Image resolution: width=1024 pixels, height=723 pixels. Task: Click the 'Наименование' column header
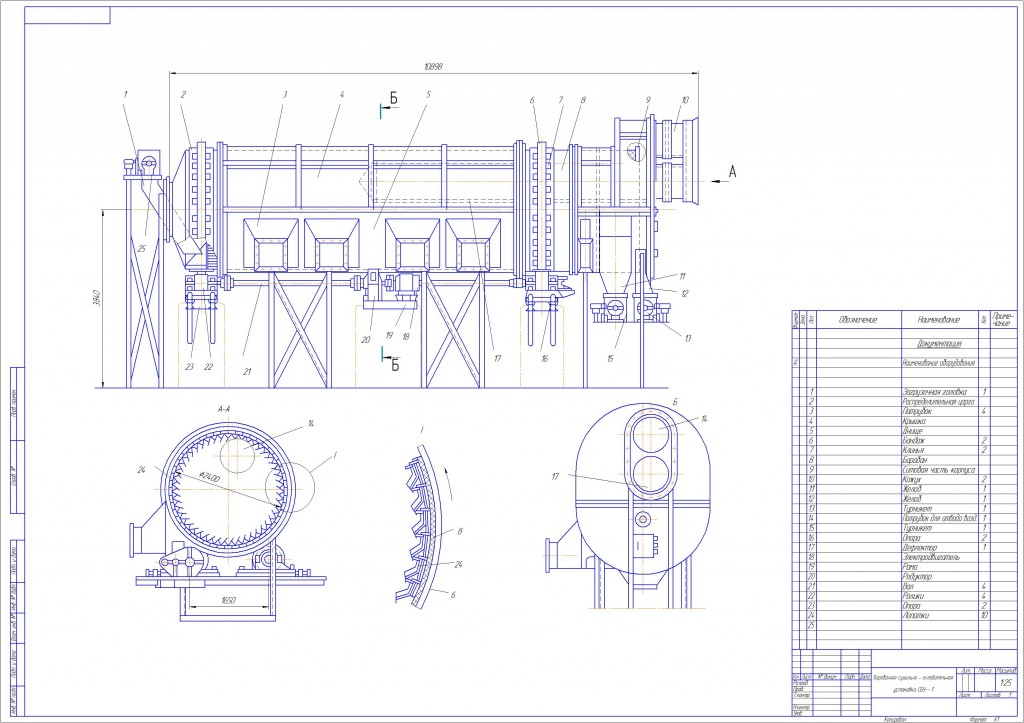[938, 320]
